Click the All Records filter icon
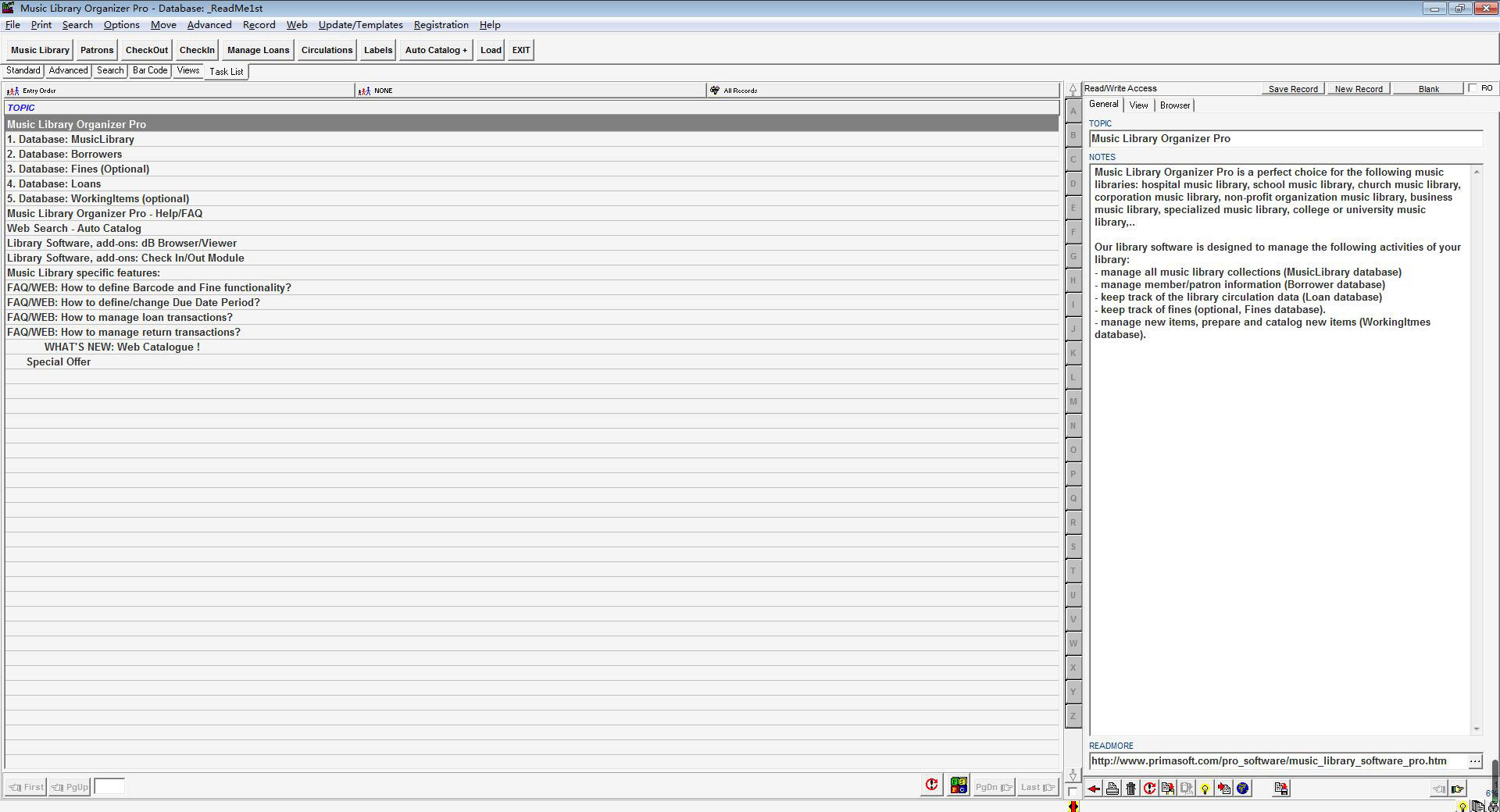 pyautogui.click(x=714, y=91)
